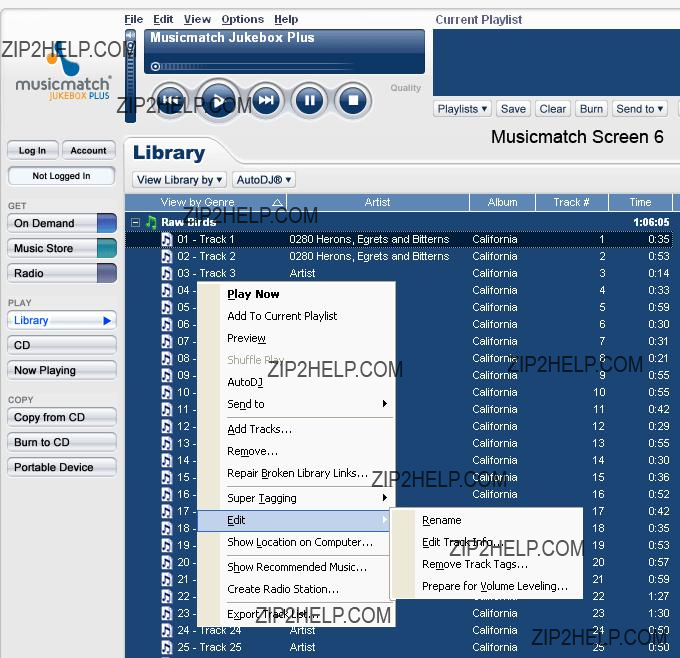The width and height of the screenshot is (680, 658).
Task: Choose Add Tracks... from context menu
Action: coord(296,429)
